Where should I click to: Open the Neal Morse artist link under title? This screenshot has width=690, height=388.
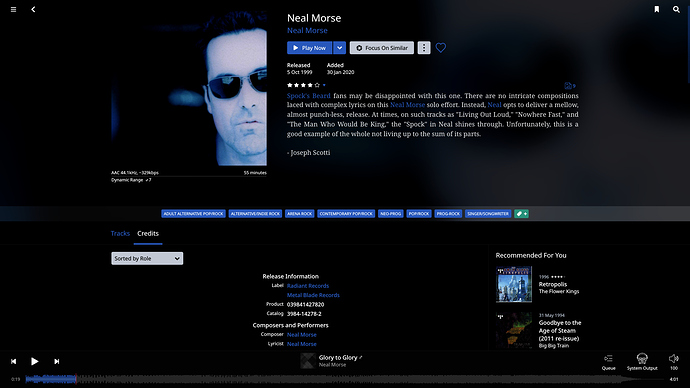coord(307,30)
